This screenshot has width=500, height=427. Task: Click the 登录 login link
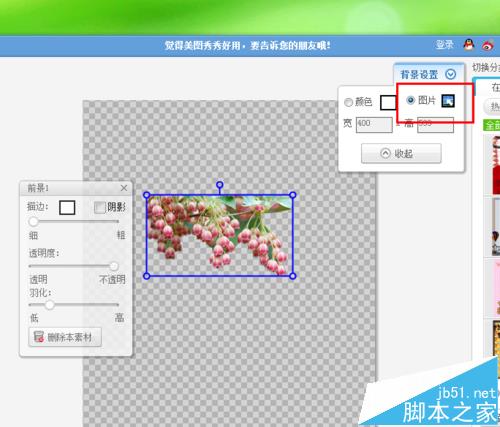point(445,45)
